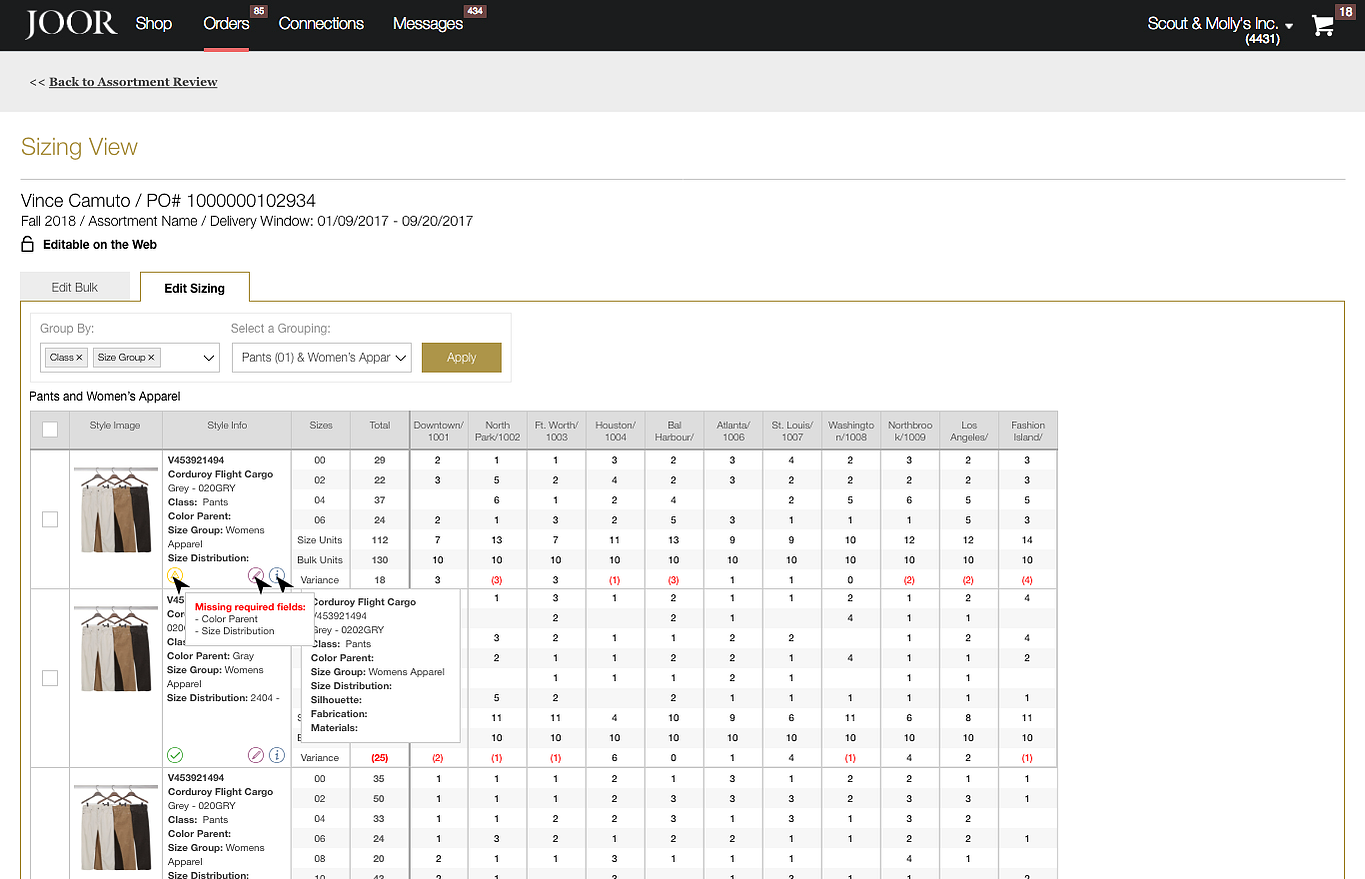1365x879 pixels.
Task: Click the total 50 in third style row
Action: click(x=380, y=799)
